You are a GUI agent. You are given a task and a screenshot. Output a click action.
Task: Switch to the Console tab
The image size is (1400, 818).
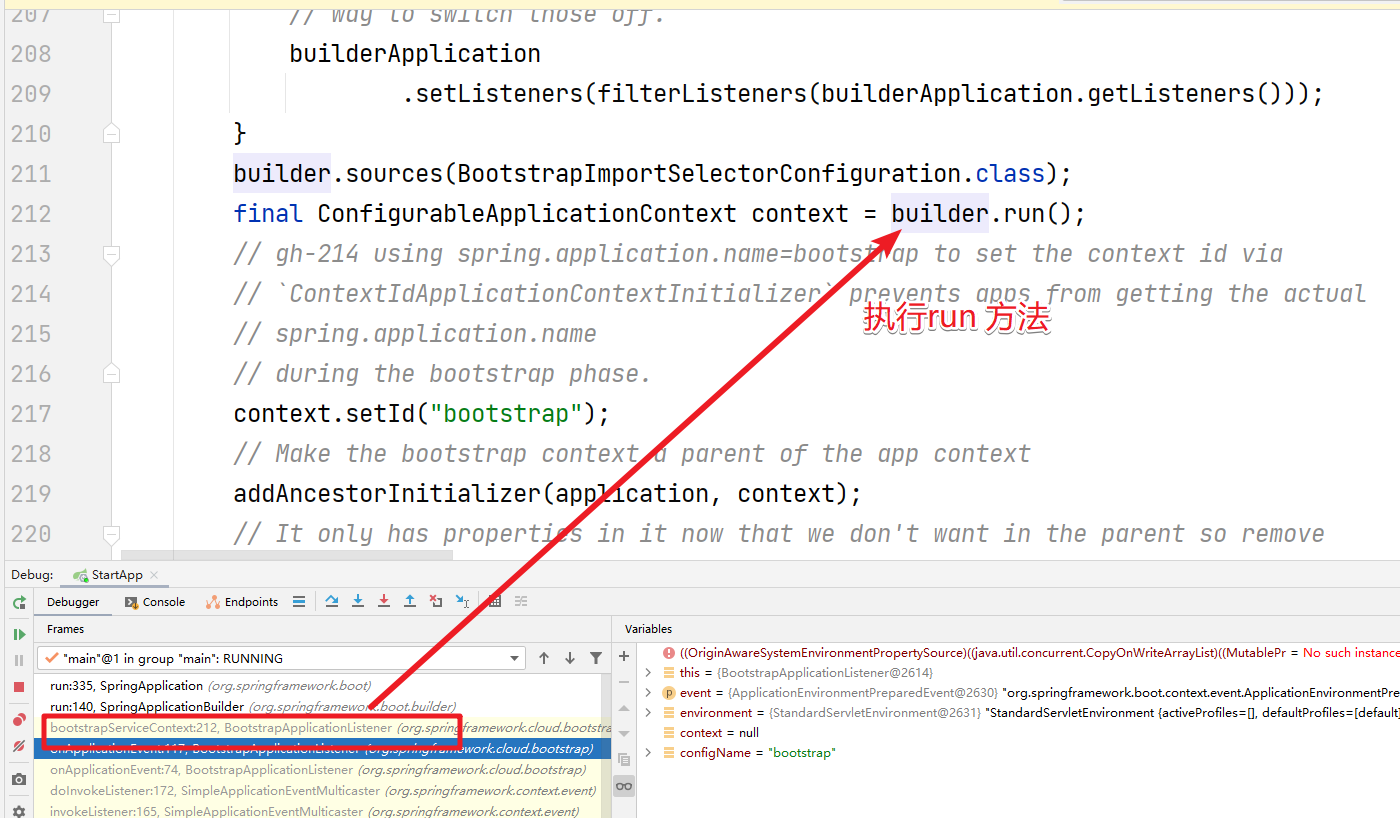(155, 601)
